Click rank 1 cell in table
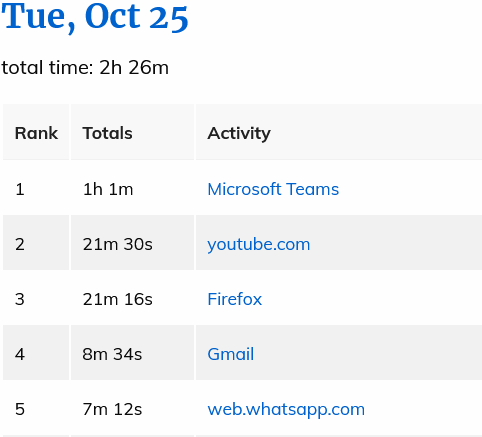Image resolution: width=482 pixels, height=437 pixels. click(36, 188)
